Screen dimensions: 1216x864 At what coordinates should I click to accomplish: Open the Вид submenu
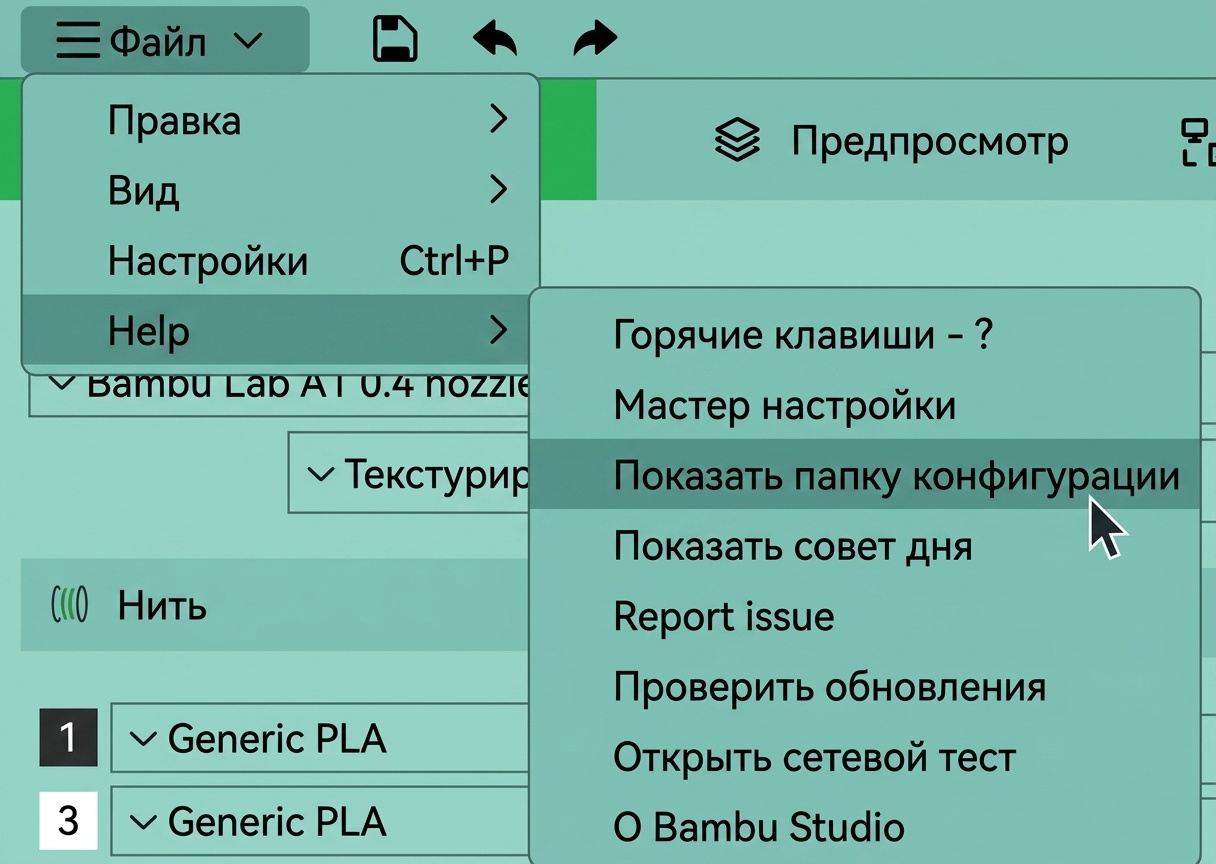tap(280, 190)
